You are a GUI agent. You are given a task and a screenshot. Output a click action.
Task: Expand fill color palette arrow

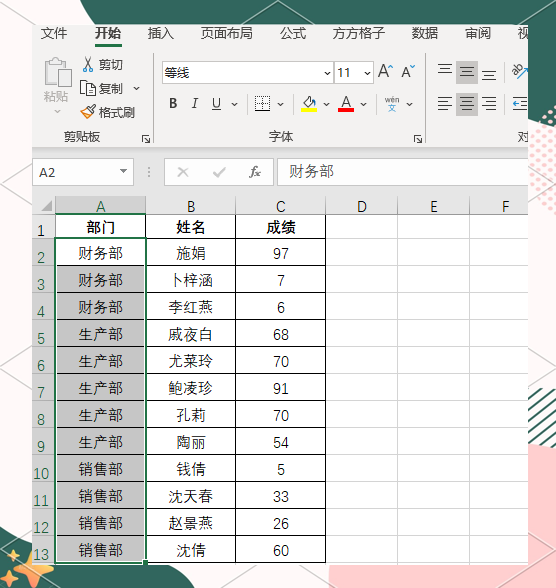[x=327, y=104]
